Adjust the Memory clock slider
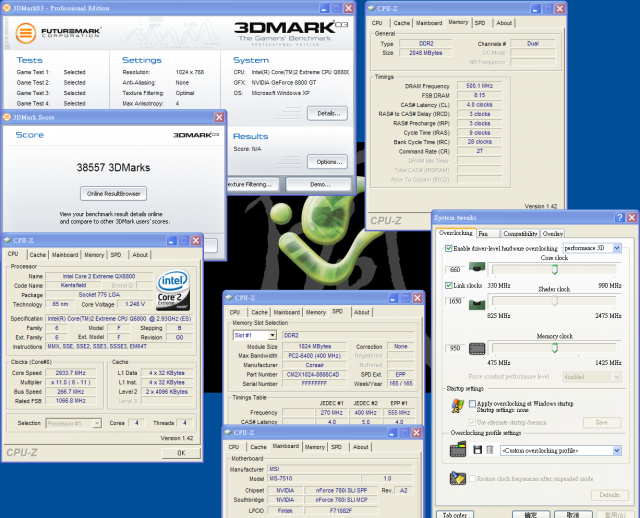Image resolution: width=640 pixels, height=518 pixels. (554, 348)
